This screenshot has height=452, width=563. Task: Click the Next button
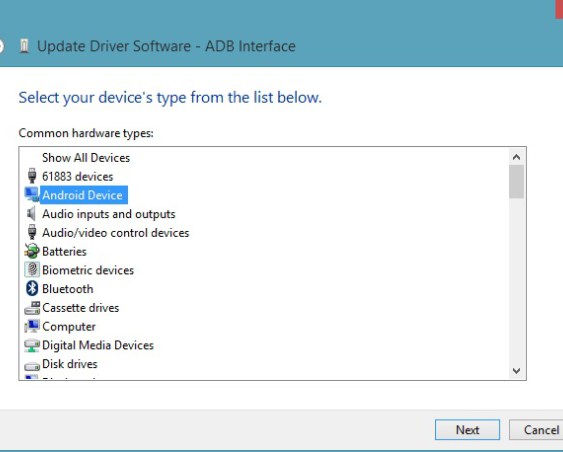[467, 429]
